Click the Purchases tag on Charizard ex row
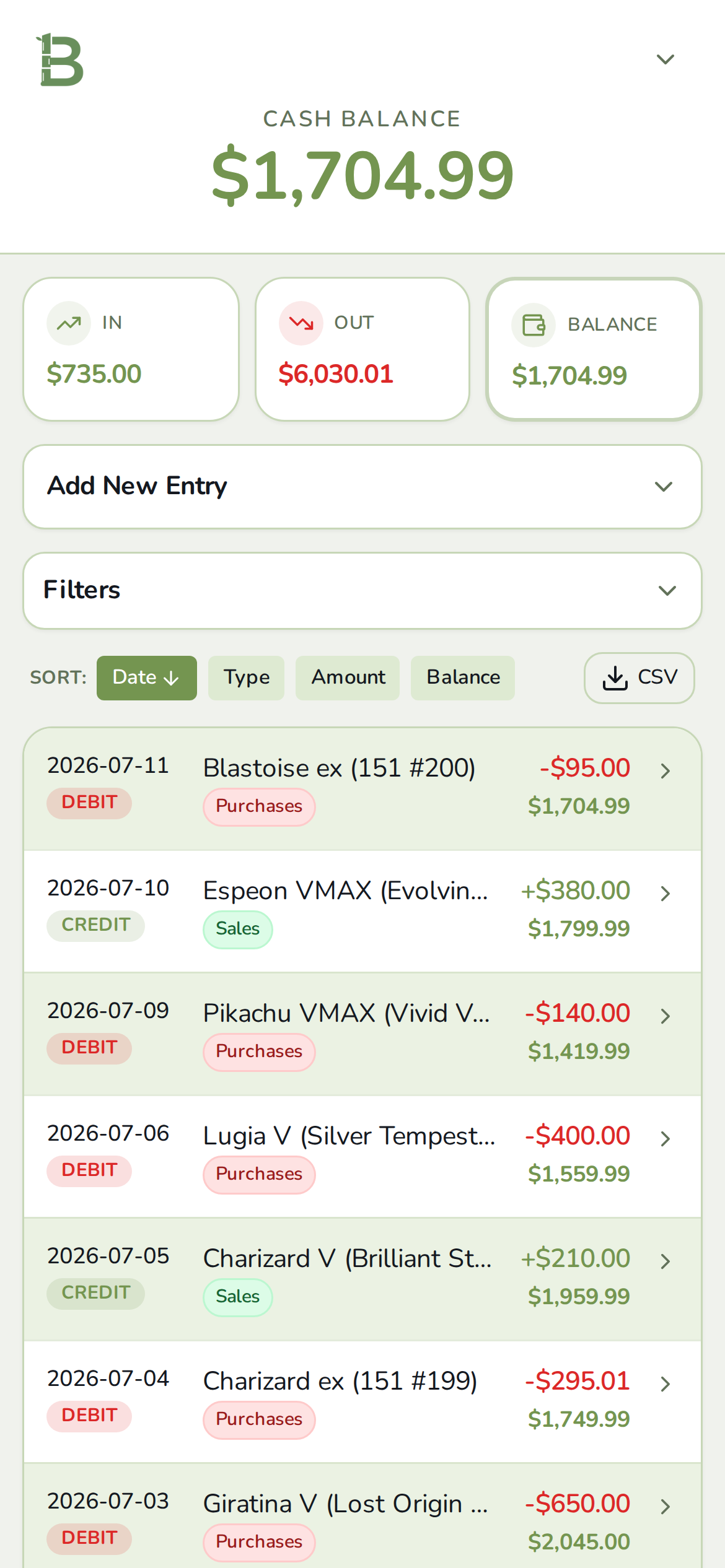 coord(259,1419)
